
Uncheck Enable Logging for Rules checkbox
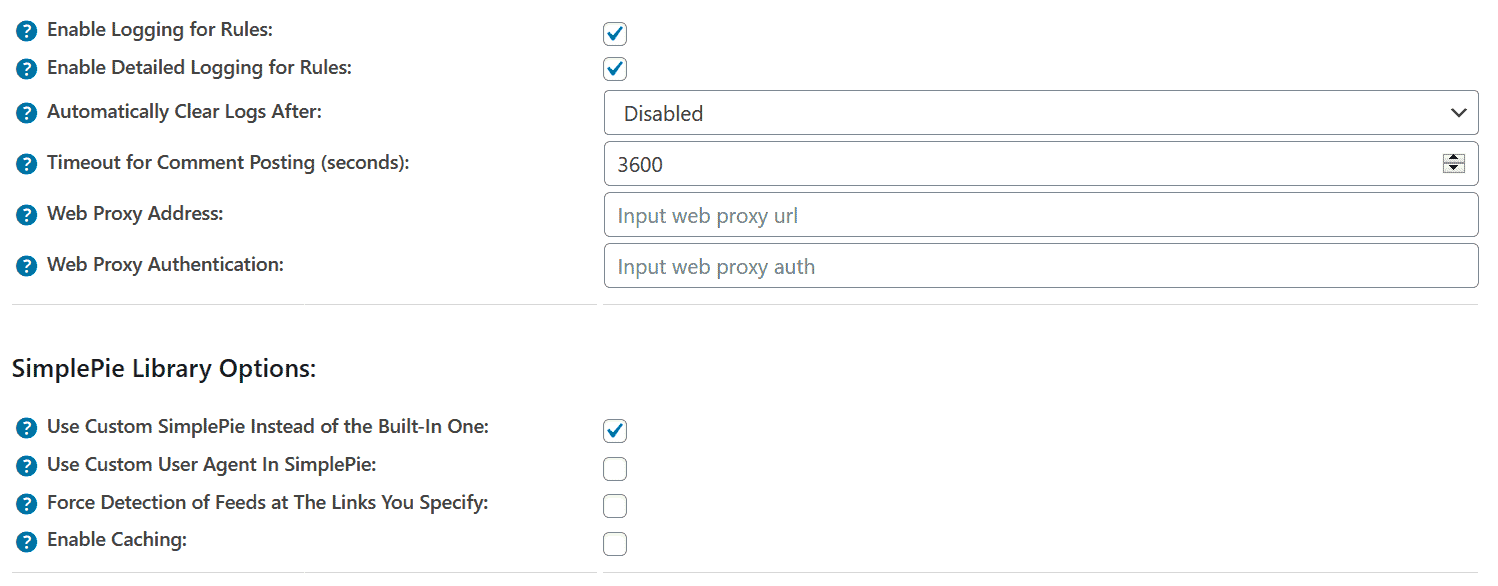tap(615, 34)
